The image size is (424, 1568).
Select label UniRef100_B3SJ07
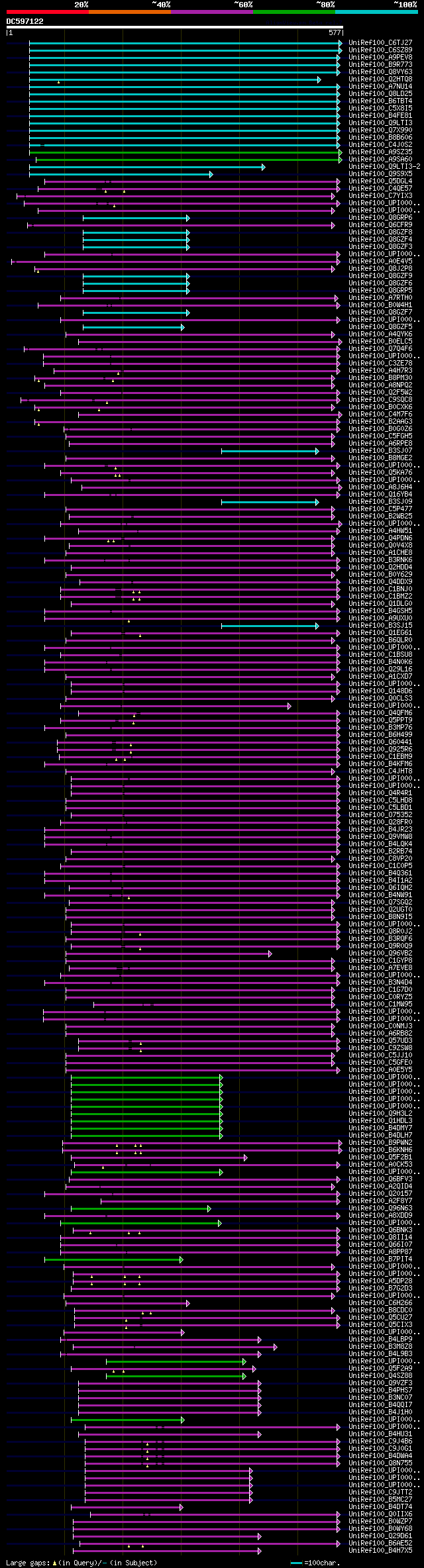tap(380, 450)
